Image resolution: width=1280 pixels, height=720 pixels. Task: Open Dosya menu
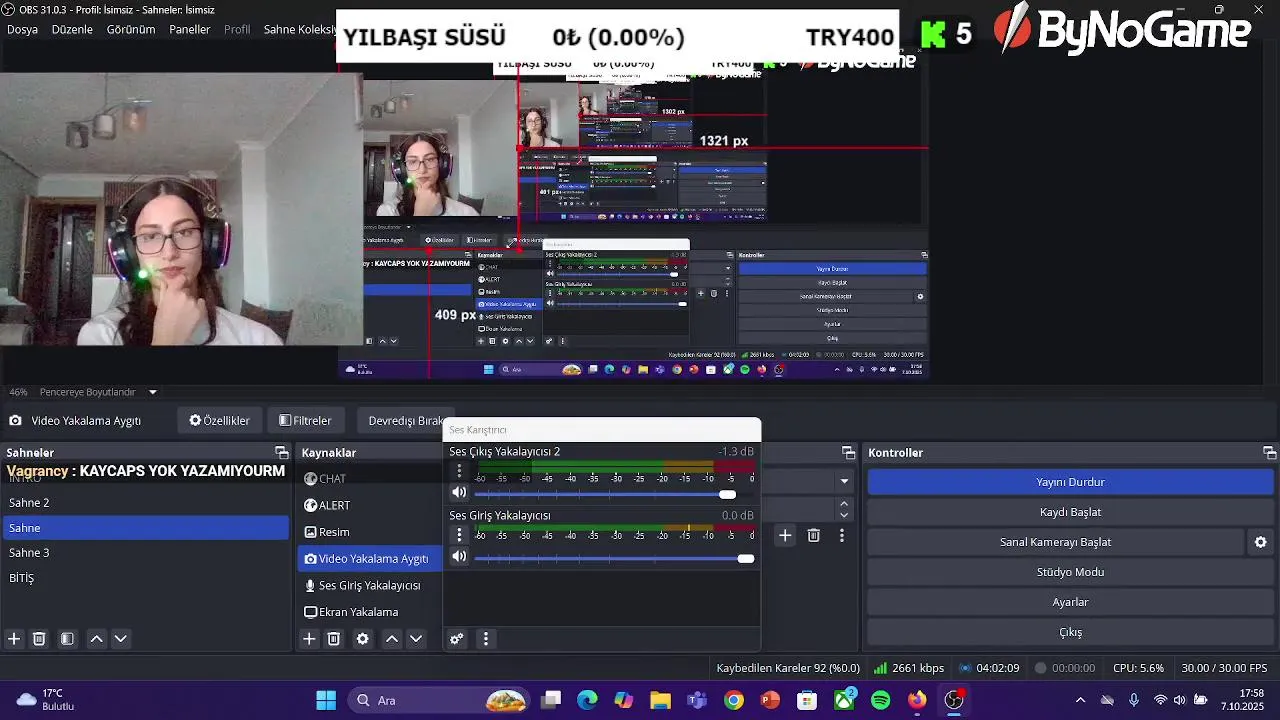(22, 29)
